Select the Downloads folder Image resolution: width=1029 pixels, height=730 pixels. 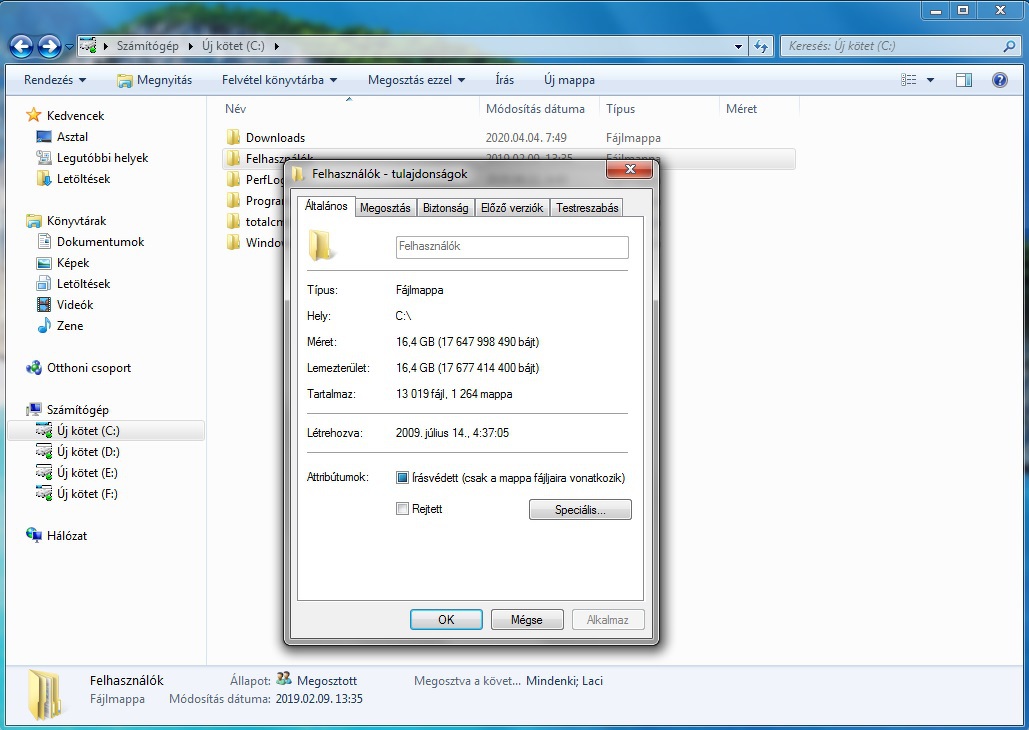point(275,138)
